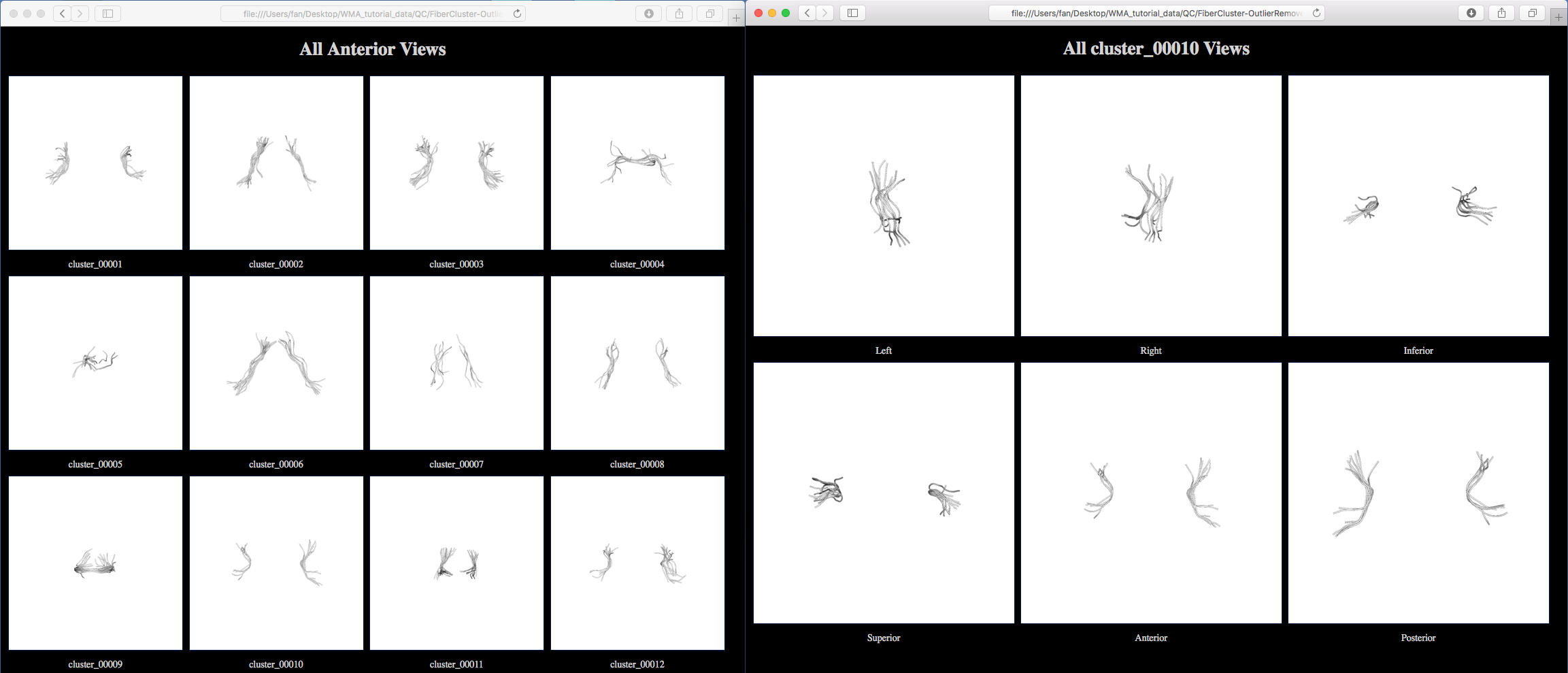Click the 'cluster_00005' caption text

(95, 464)
